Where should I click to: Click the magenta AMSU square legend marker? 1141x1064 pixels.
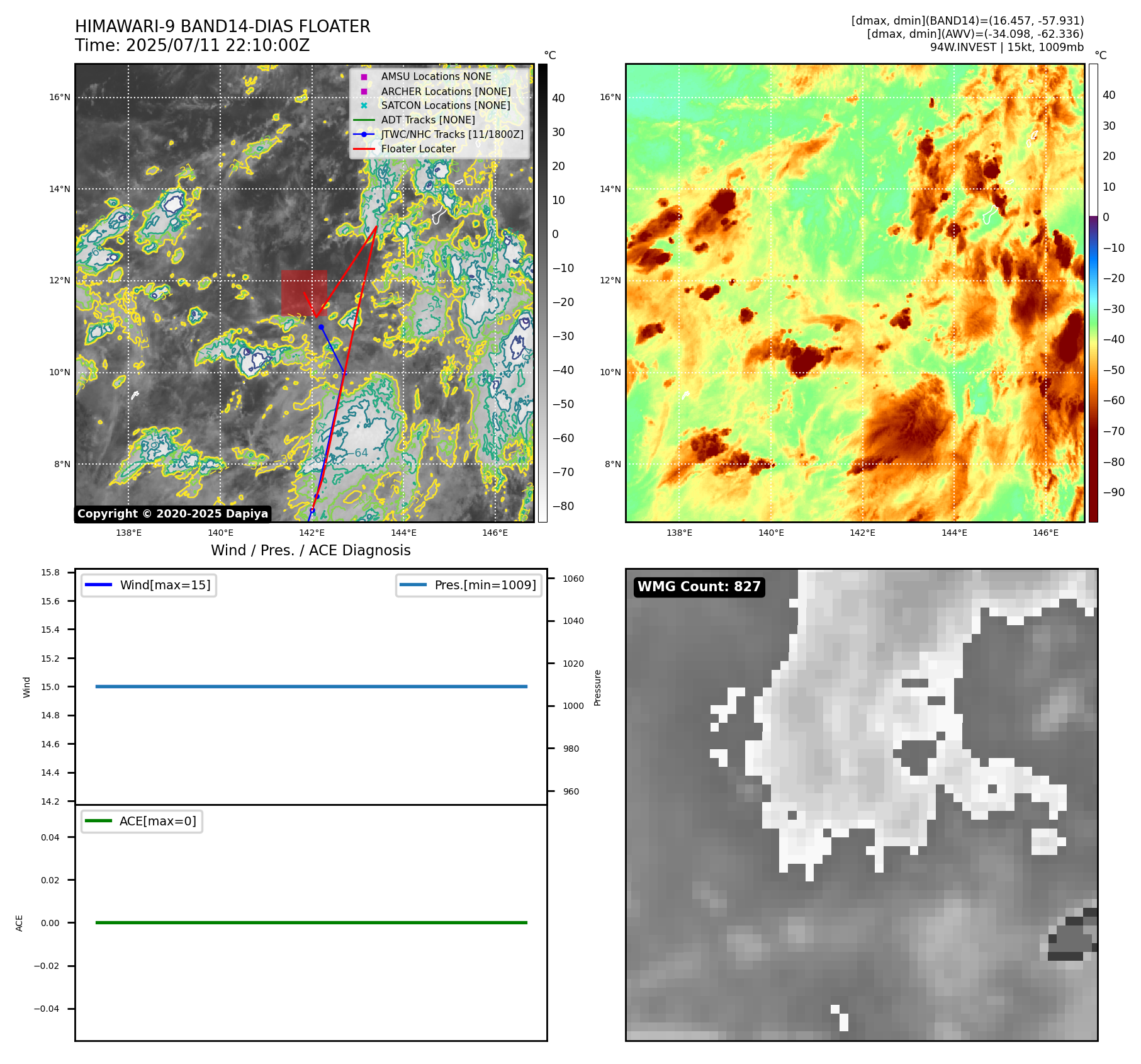point(364,77)
